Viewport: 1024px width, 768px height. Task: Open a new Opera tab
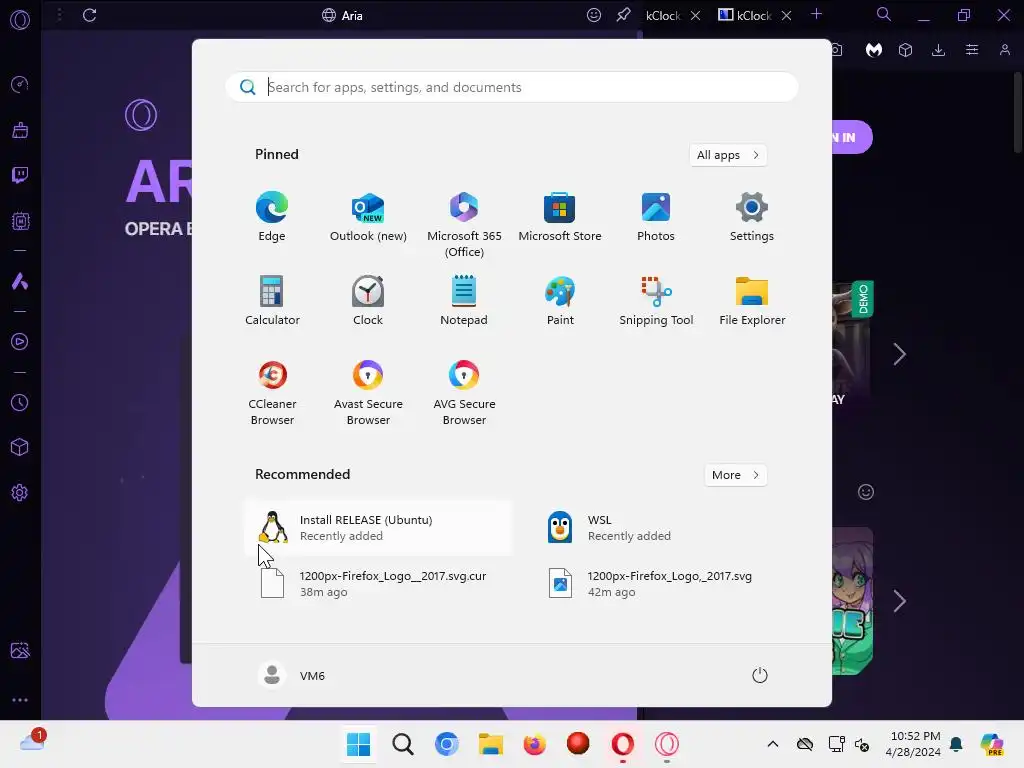816,14
